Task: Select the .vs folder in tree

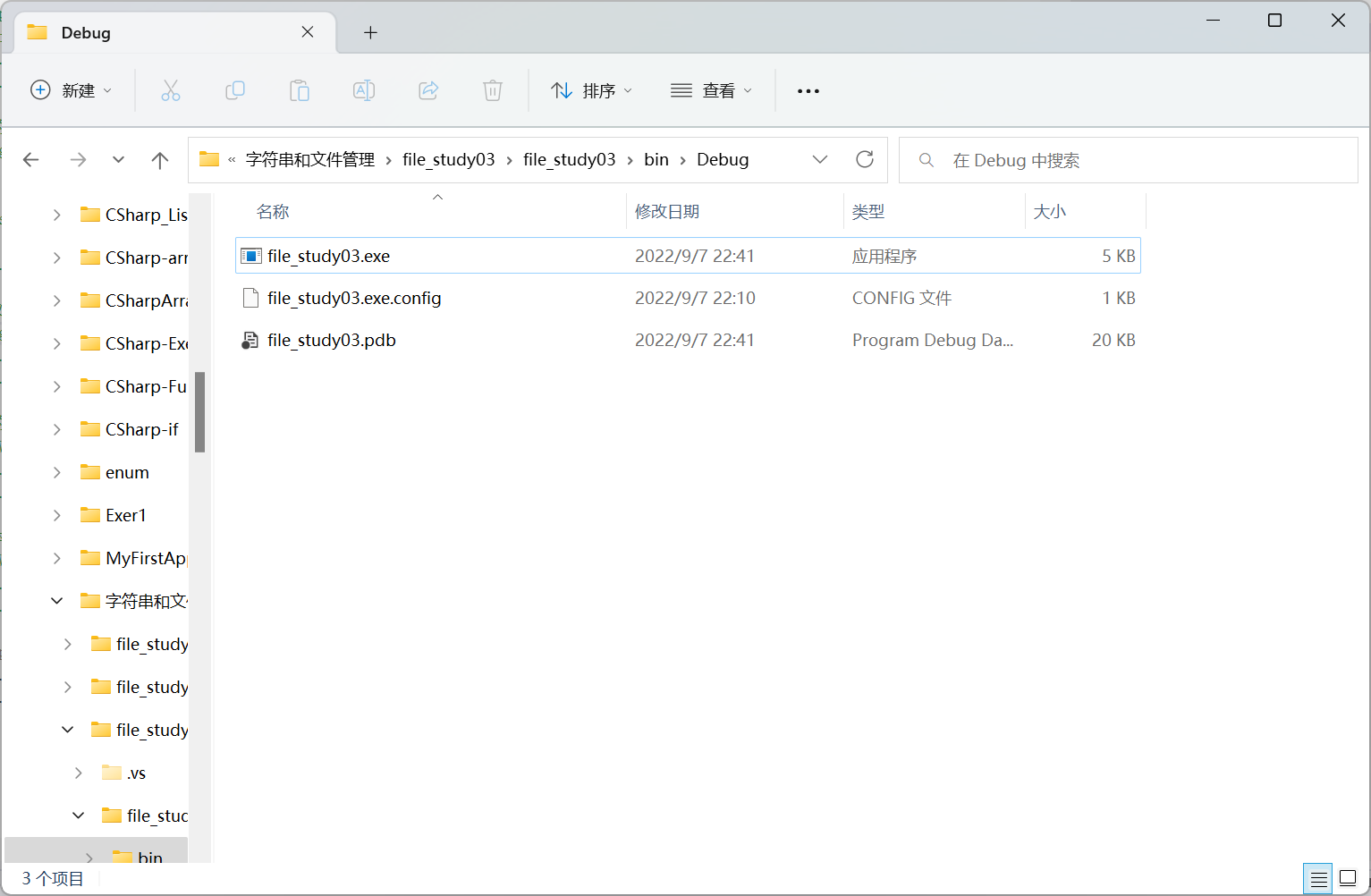Action: coord(124,773)
